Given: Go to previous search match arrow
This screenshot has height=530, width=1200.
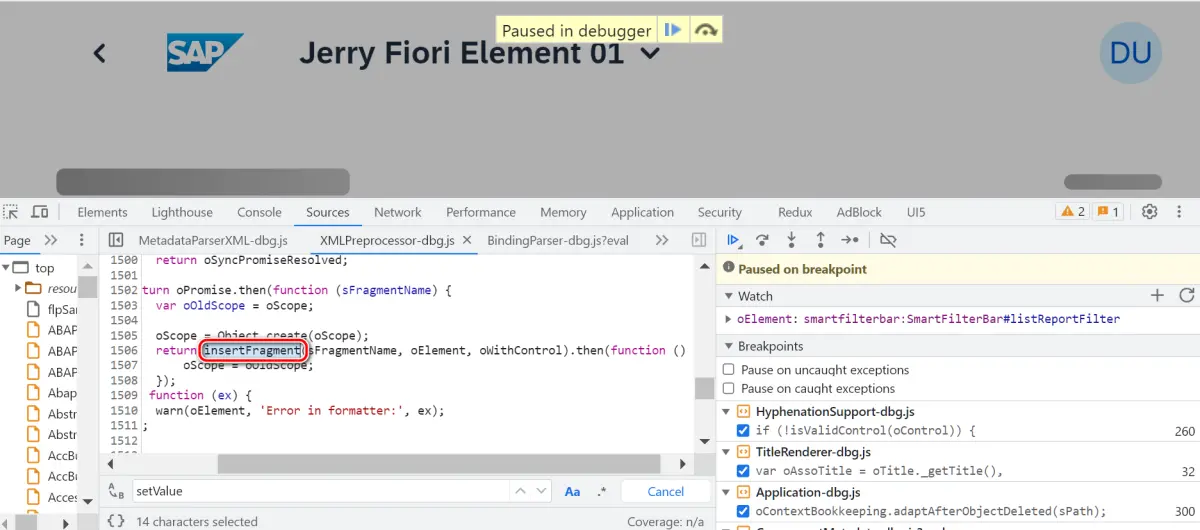Looking at the screenshot, I should tap(519, 491).
